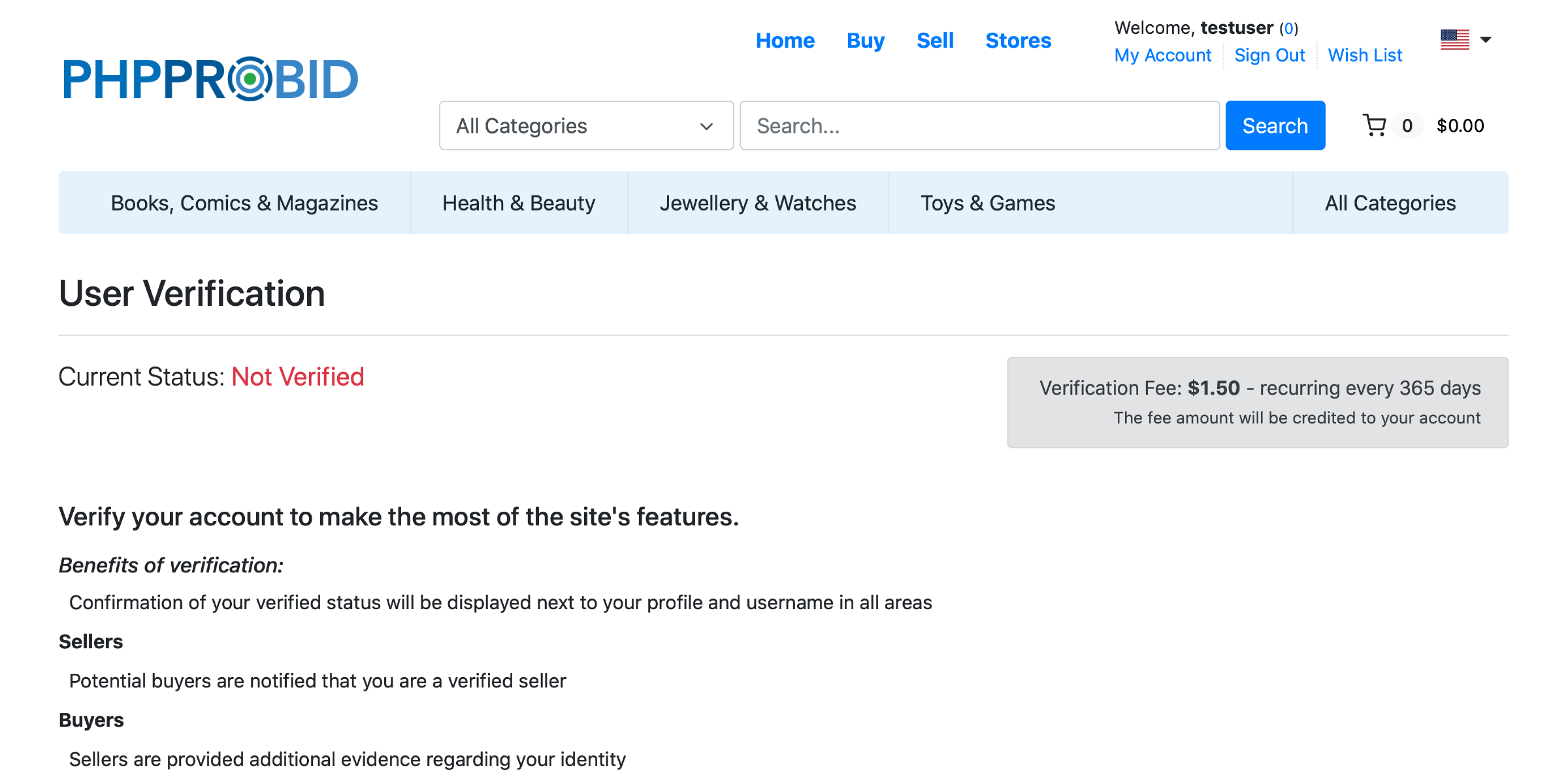Open the Sell menu link
The width and height of the screenshot is (1568, 779).
[935, 41]
